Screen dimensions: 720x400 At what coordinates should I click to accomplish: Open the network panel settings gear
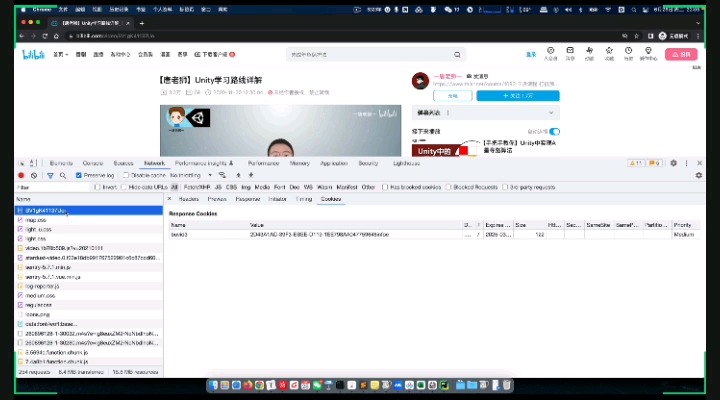coord(699,175)
